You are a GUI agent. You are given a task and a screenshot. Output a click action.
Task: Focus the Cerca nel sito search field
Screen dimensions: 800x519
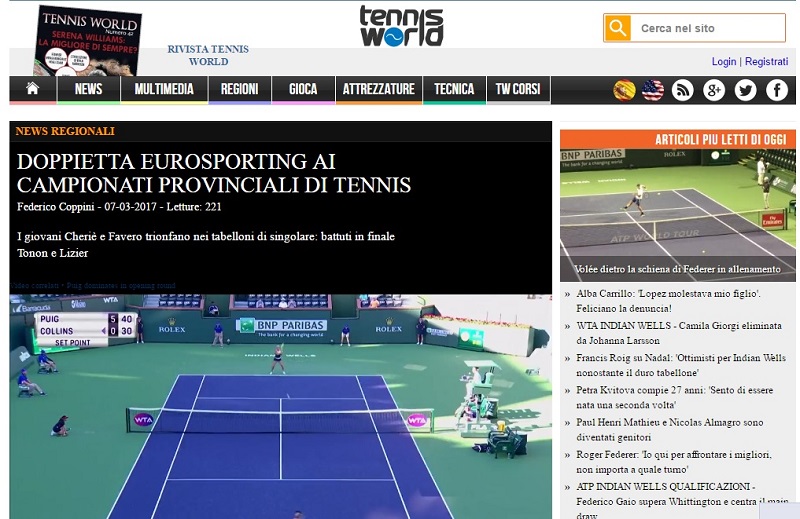[708, 28]
